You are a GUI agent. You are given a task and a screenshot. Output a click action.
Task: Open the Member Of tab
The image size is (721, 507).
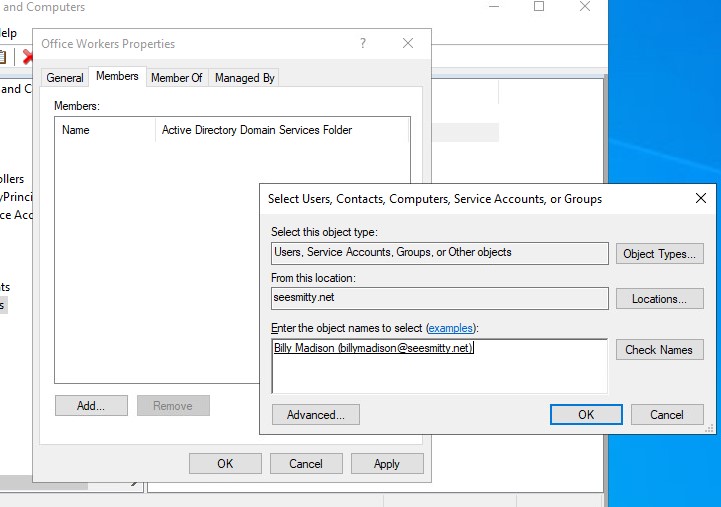pyautogui.click(x=177, y=78)
